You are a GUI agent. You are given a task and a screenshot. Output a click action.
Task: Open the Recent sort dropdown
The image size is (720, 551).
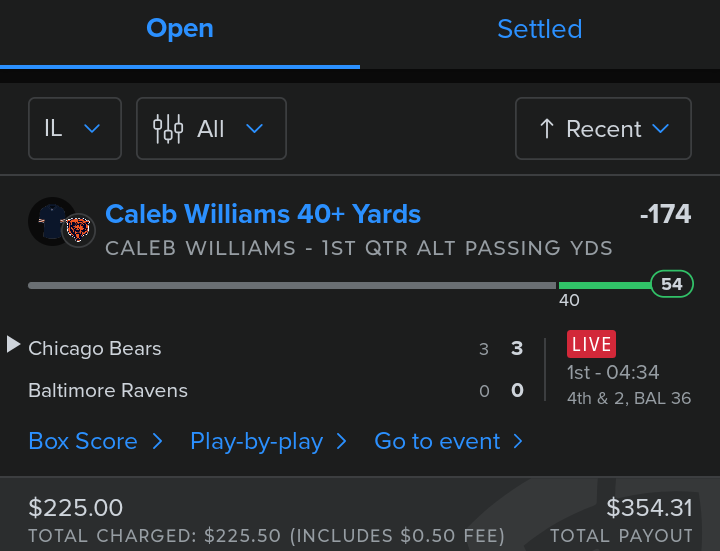tap(603, 129)
